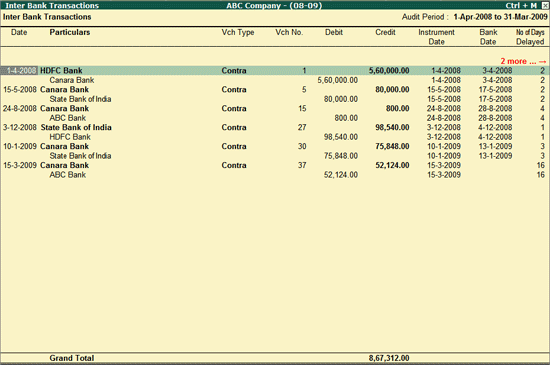
Task: Select the Canara Bank entry dated 10-1-2009
Action: 275,146
